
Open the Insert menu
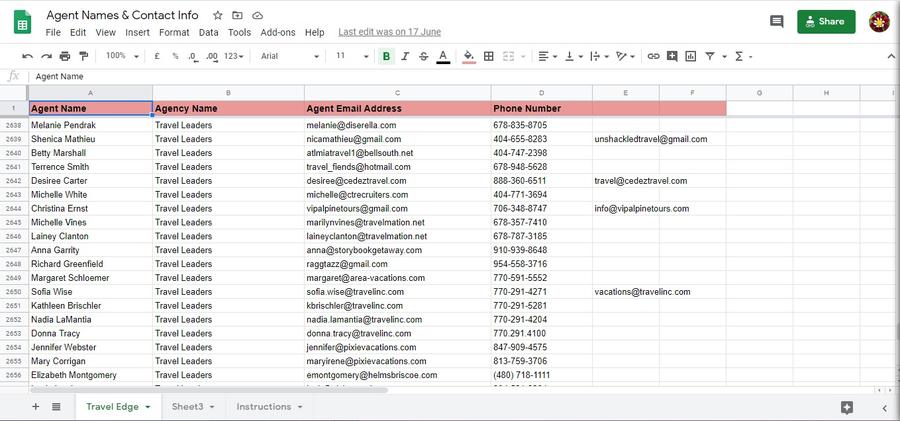point(137,33)
